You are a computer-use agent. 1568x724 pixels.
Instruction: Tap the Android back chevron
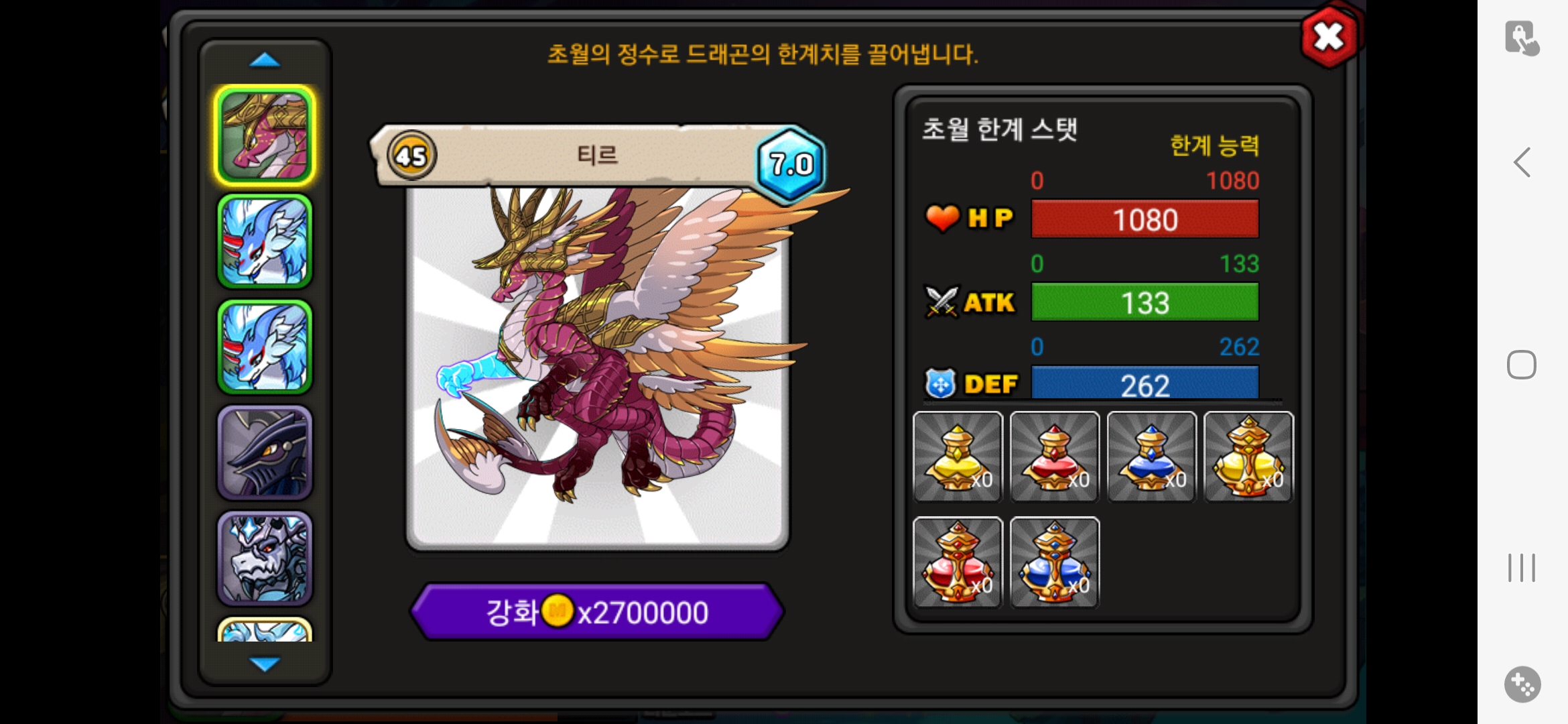[x=1522, y=162]
